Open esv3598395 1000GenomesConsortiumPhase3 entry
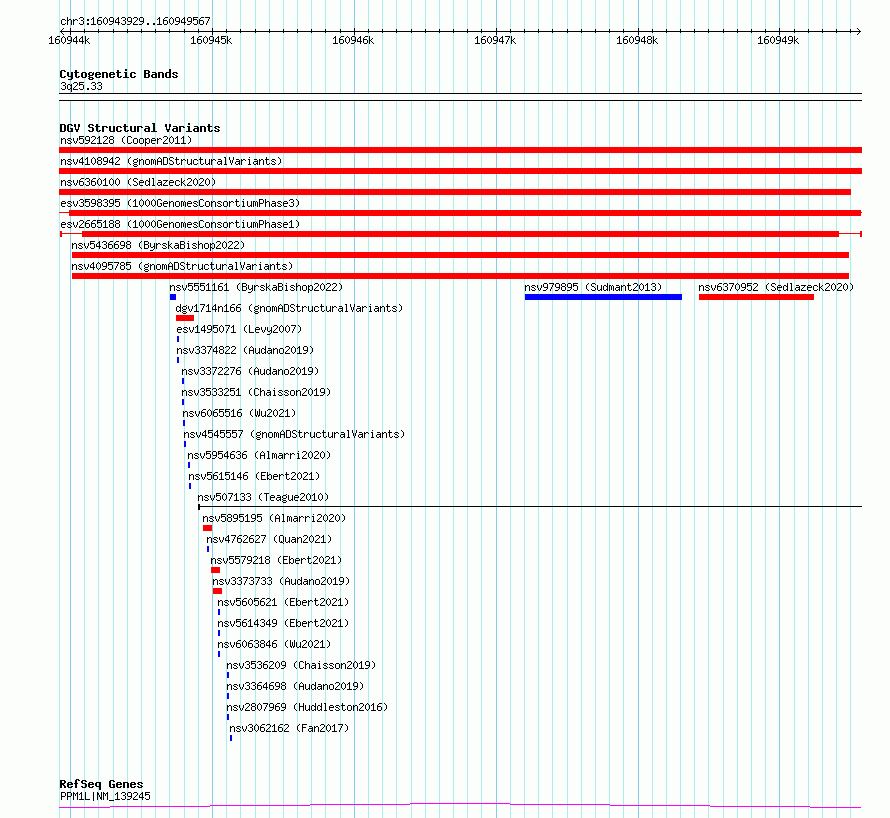 click(x=180, y=203)
